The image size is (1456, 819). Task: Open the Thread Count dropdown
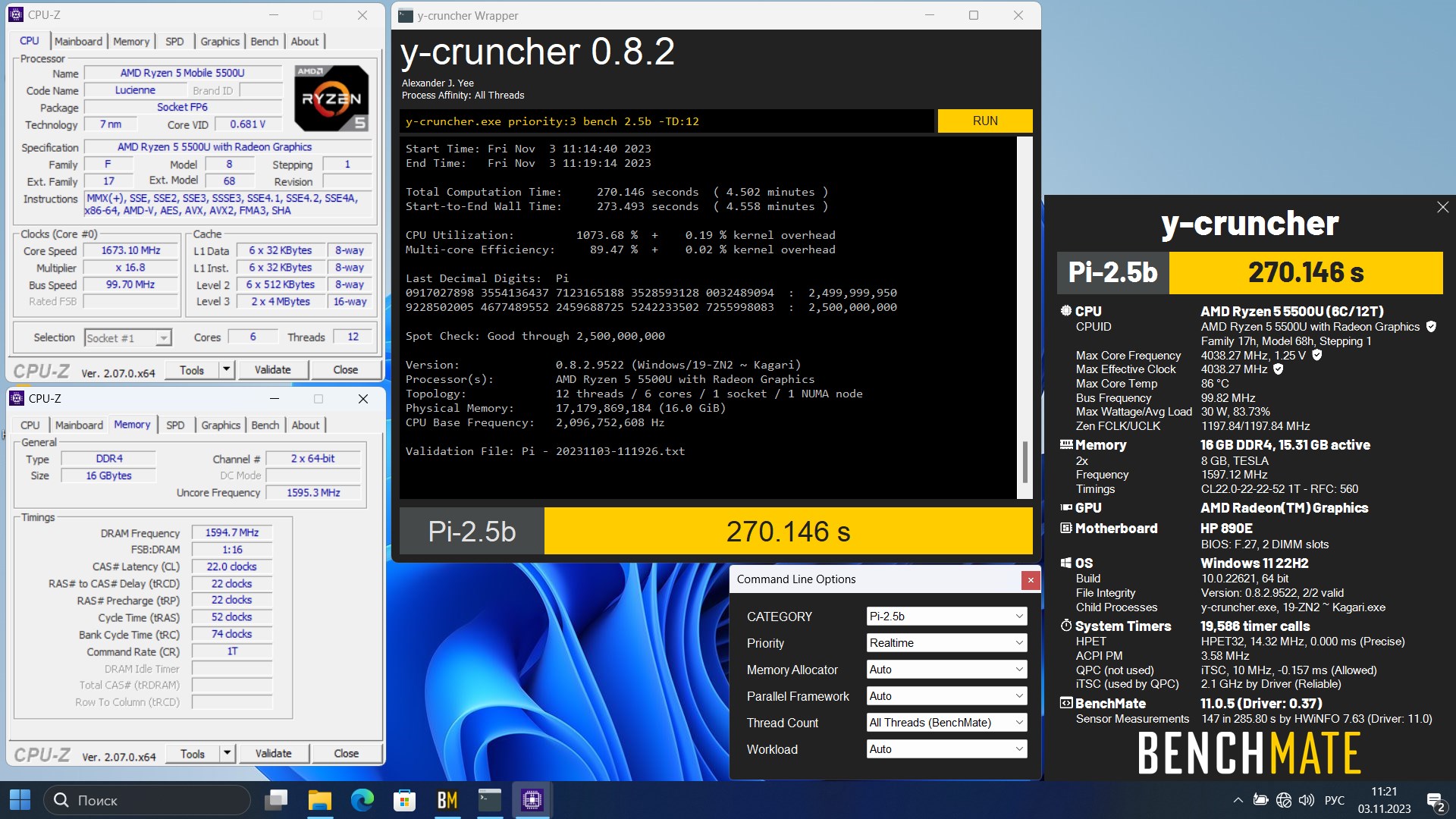946,723
